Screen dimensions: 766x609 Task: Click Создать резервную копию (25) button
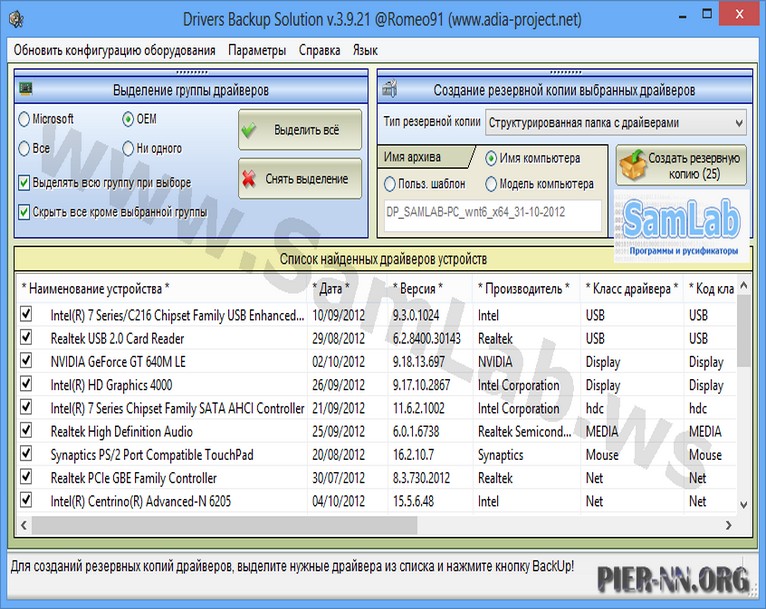click(x=681, y=166)
